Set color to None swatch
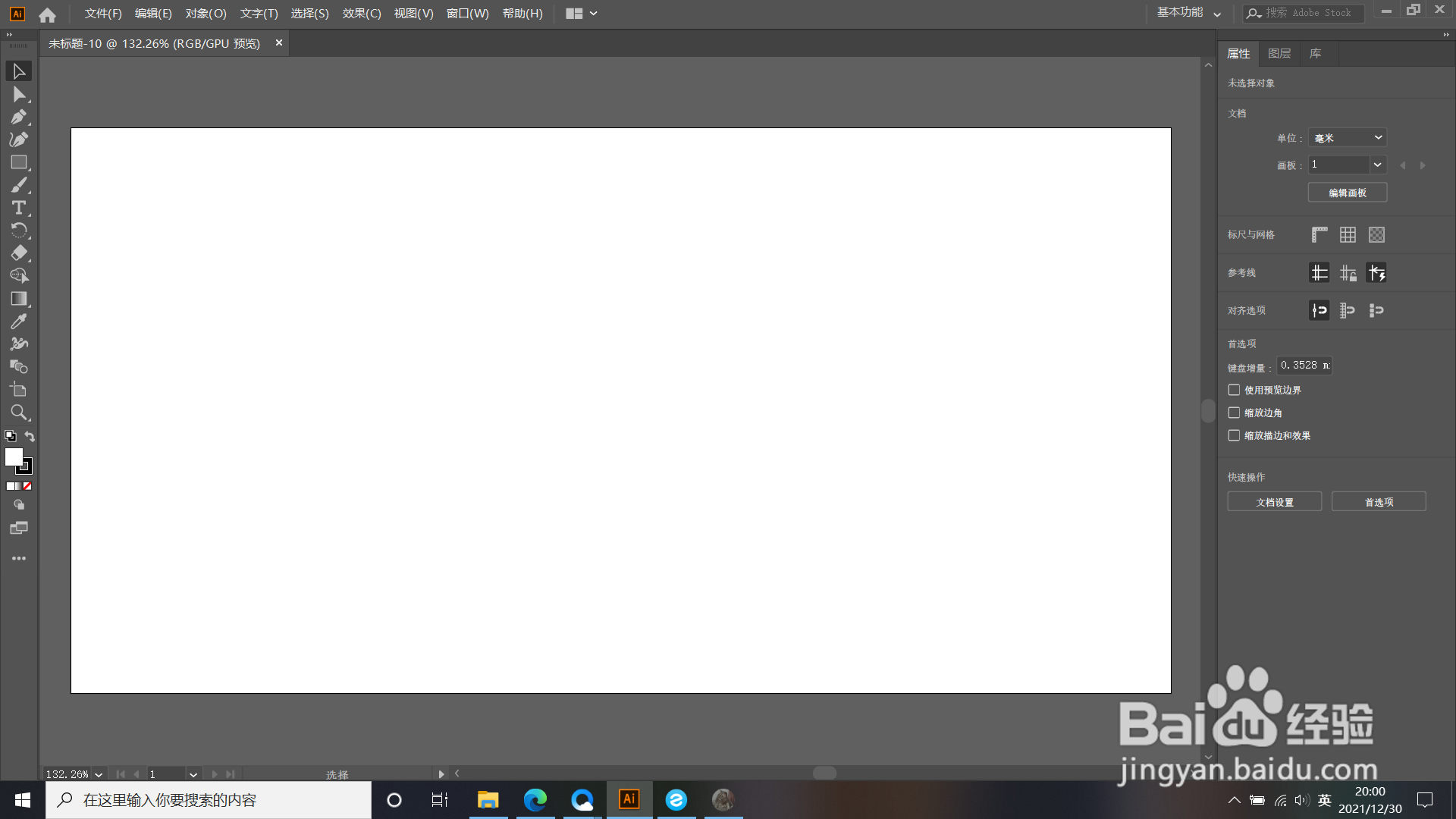The height and width of the screenshot is (819, 1456). click(27, 486)
